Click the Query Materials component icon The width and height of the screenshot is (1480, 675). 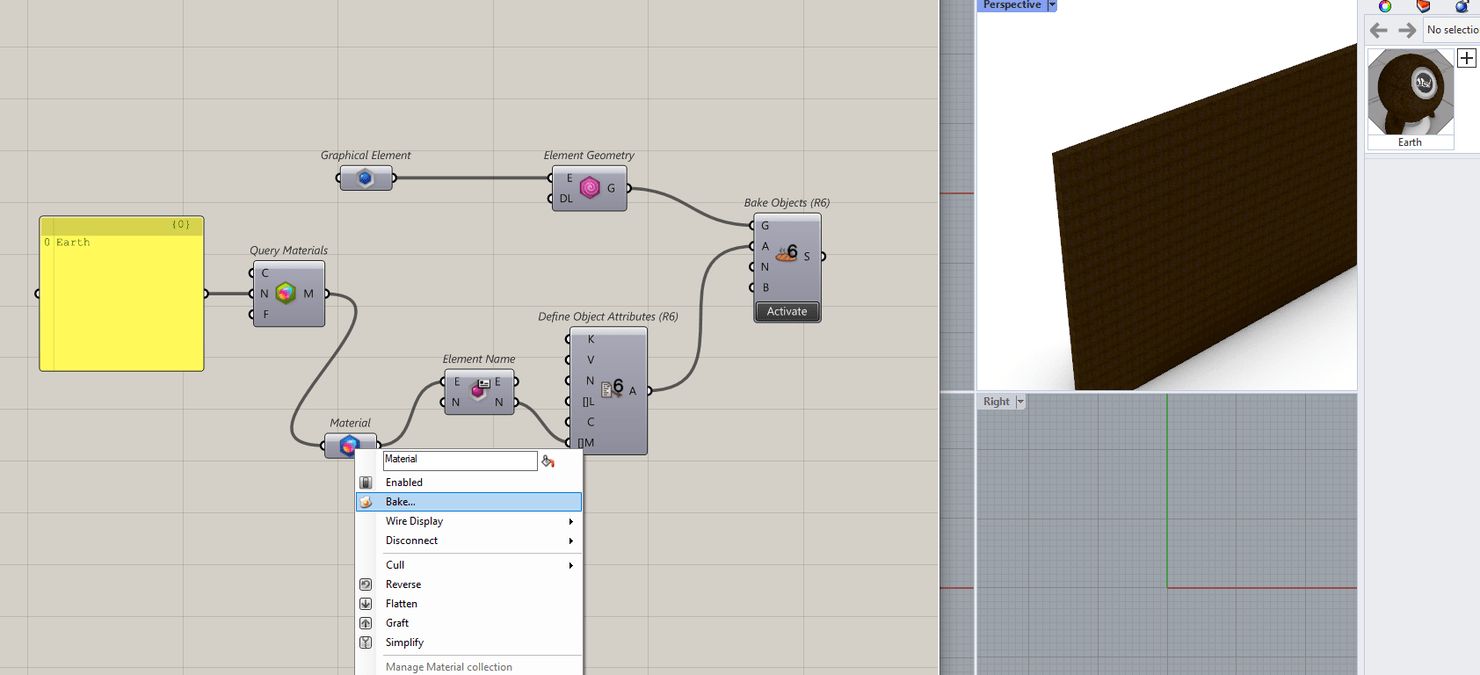pos(286,294)
